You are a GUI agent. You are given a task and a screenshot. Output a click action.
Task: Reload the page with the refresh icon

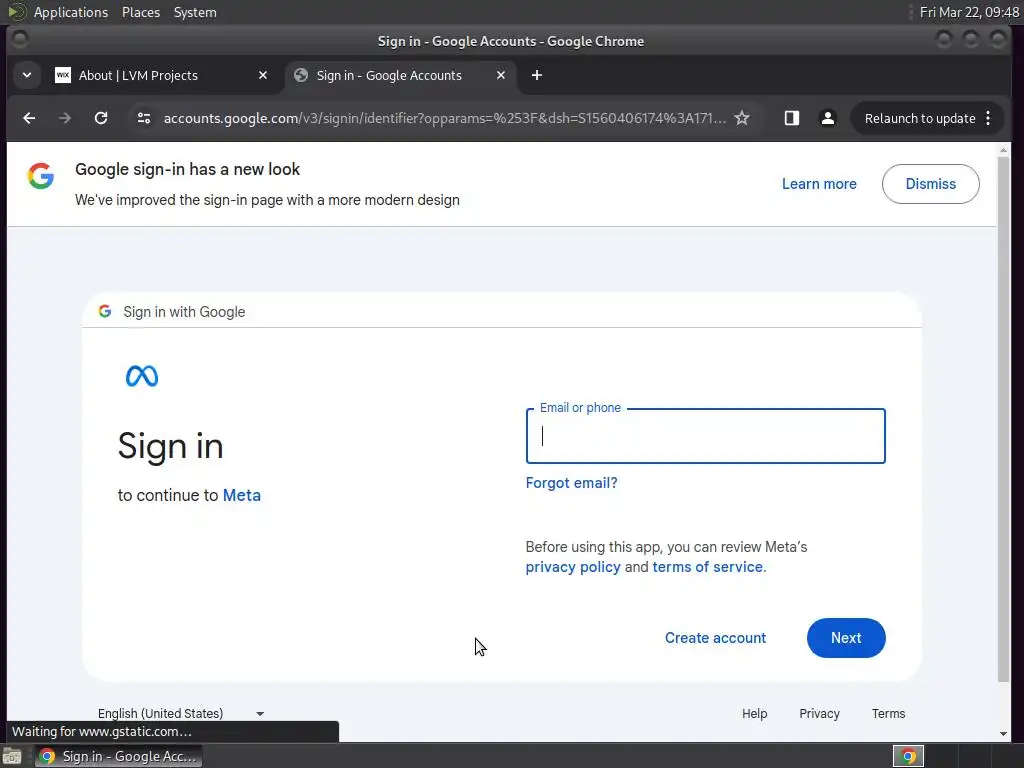(x=101, y=118)
